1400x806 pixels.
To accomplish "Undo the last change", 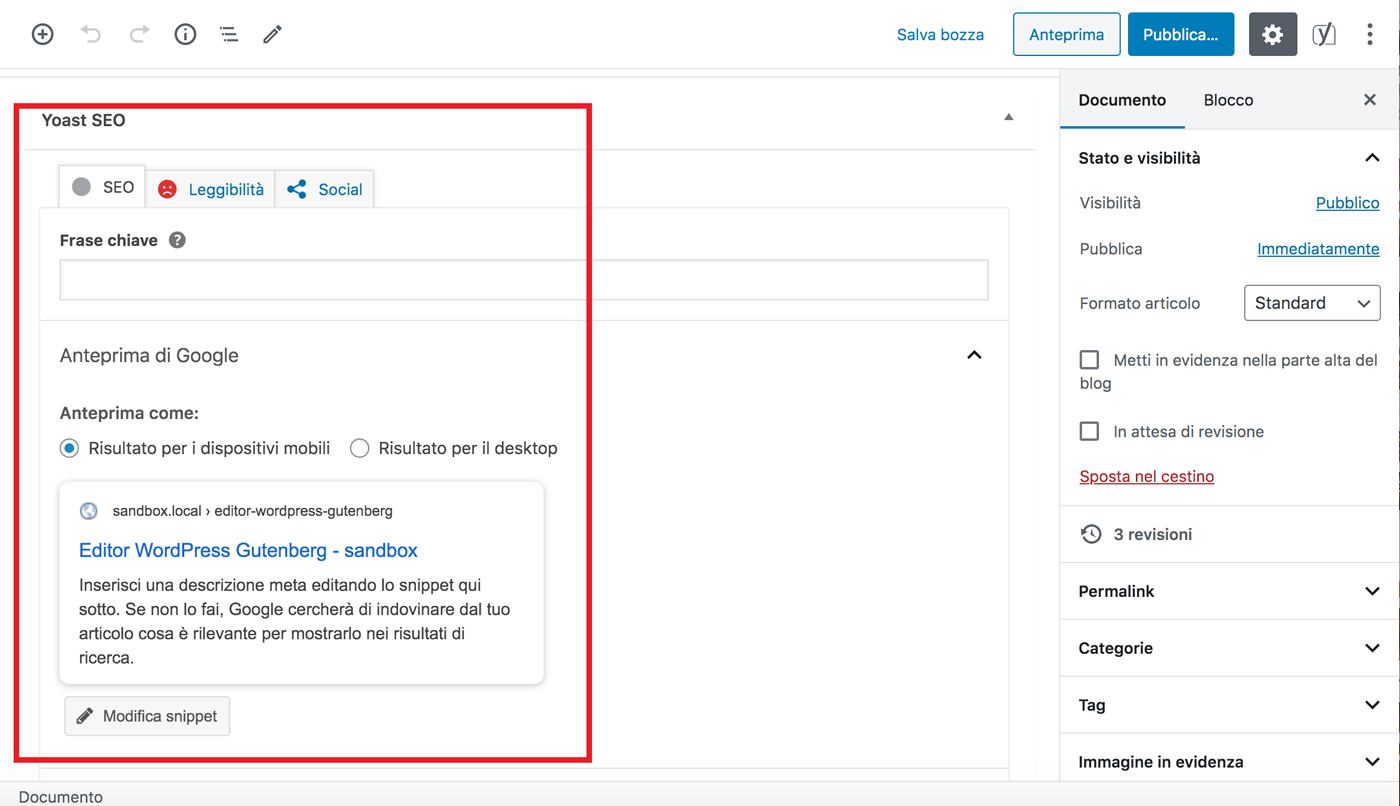I will tap(91, 34).
